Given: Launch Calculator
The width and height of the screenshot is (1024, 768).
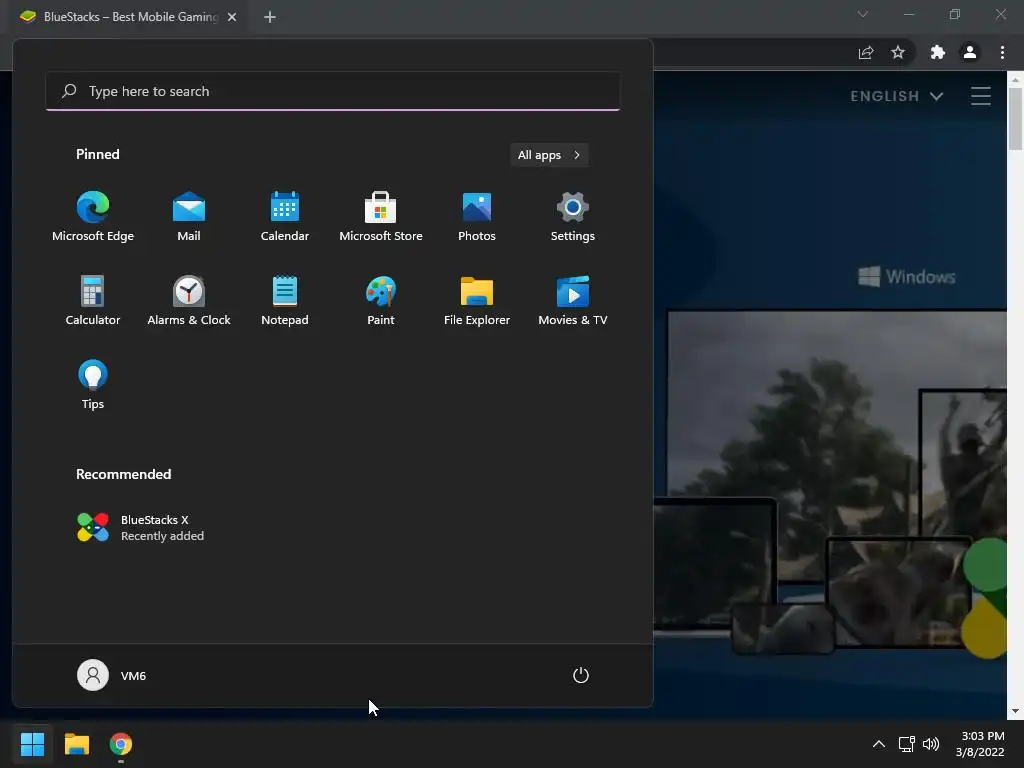Looking at the screenshot, I should click(x=93, y=301).
